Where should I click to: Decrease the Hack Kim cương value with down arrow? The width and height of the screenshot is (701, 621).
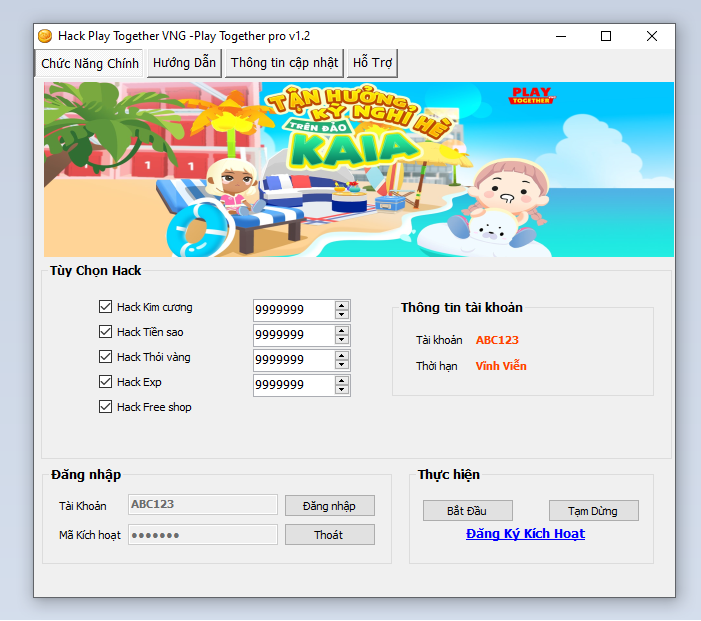(x=342, y=315)
